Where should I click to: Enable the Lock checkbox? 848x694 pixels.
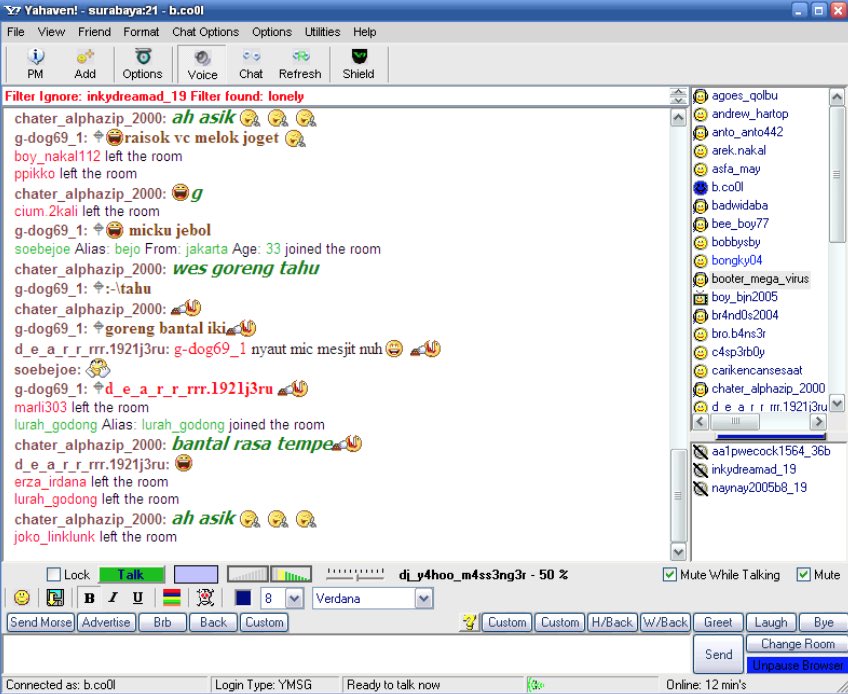click(x=54, y=574)
